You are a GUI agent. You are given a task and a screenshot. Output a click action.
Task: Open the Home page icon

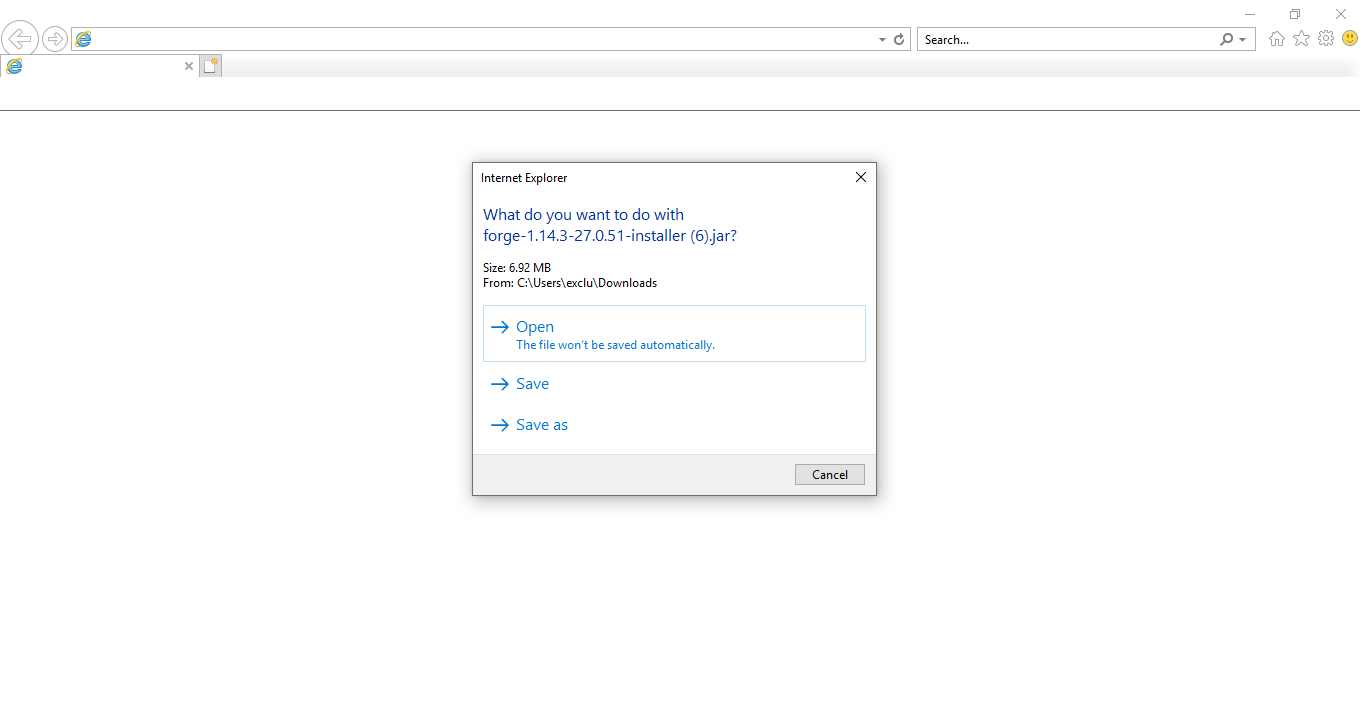pyautogui.click(x=1276, y=38)
